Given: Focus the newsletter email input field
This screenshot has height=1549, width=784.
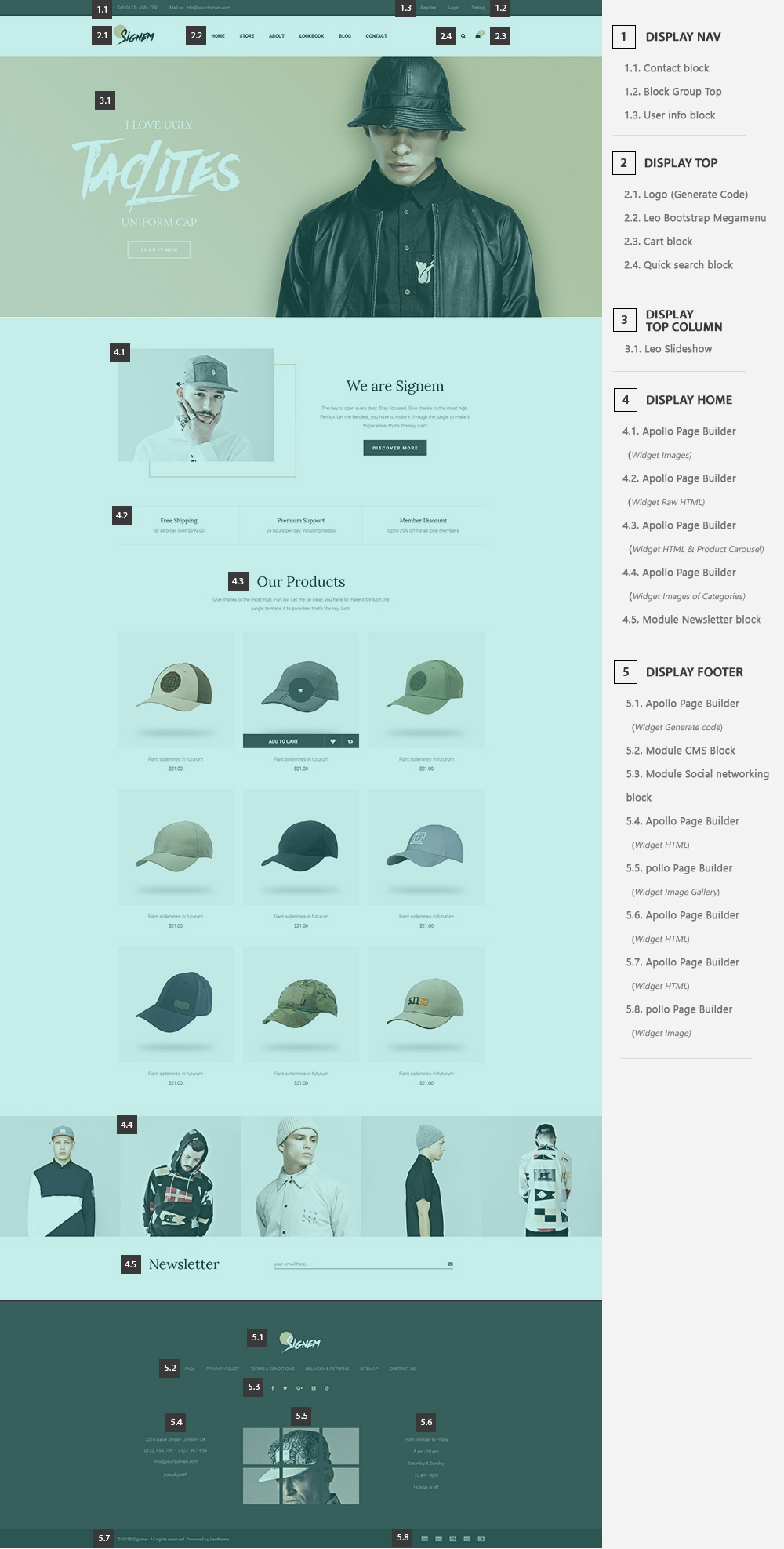Looking at the screenshot, I should (x=359, y=1264).
